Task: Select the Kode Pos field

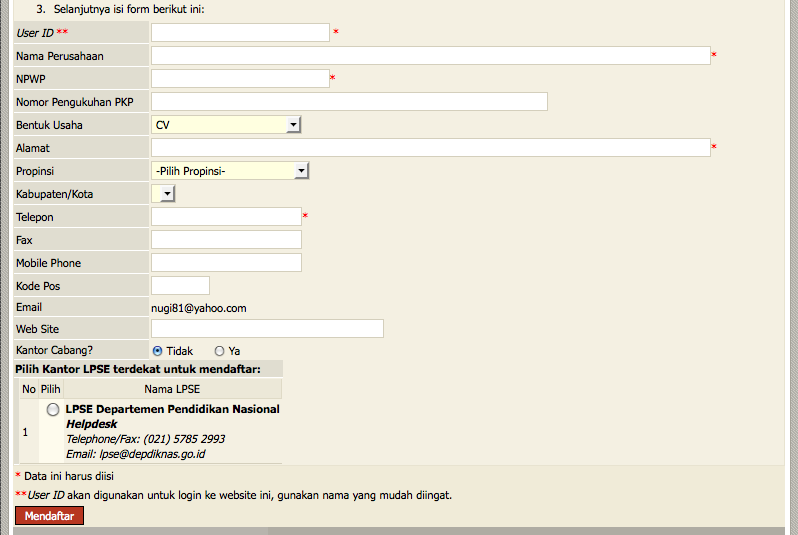Action: [x=180, y=286]
